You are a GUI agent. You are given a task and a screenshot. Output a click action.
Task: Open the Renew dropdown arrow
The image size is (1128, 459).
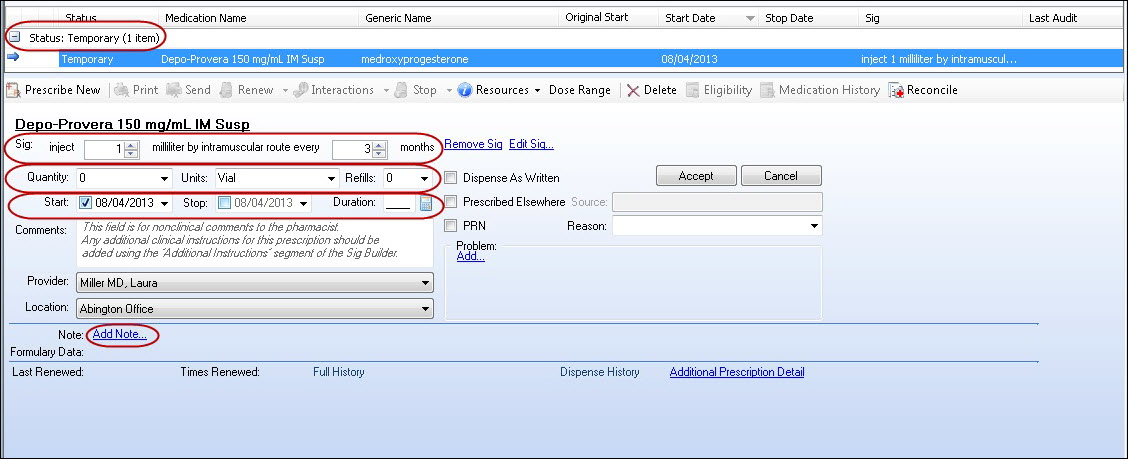pos(285,90)
